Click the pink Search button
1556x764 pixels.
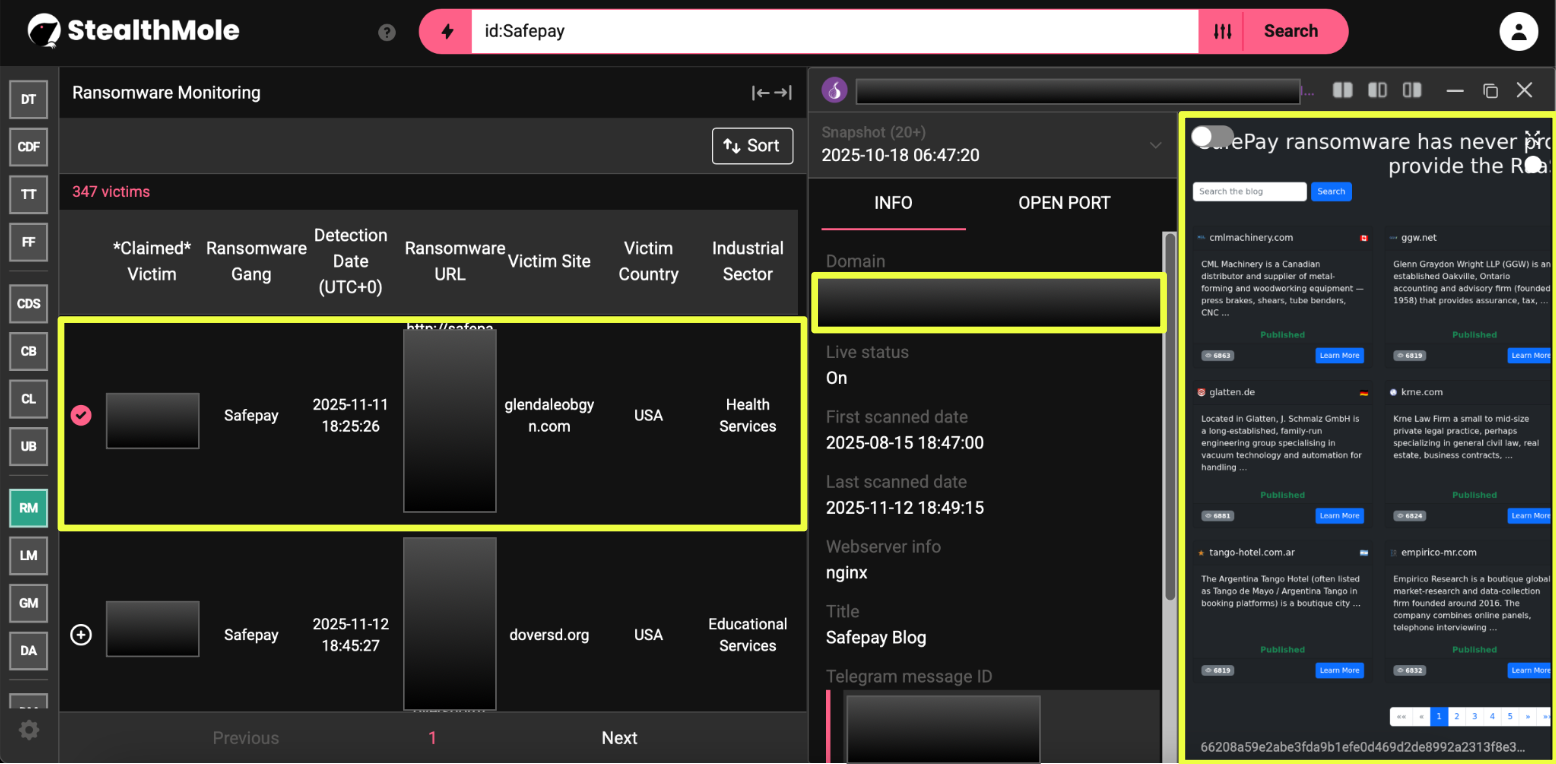[x=1290, y=32]
